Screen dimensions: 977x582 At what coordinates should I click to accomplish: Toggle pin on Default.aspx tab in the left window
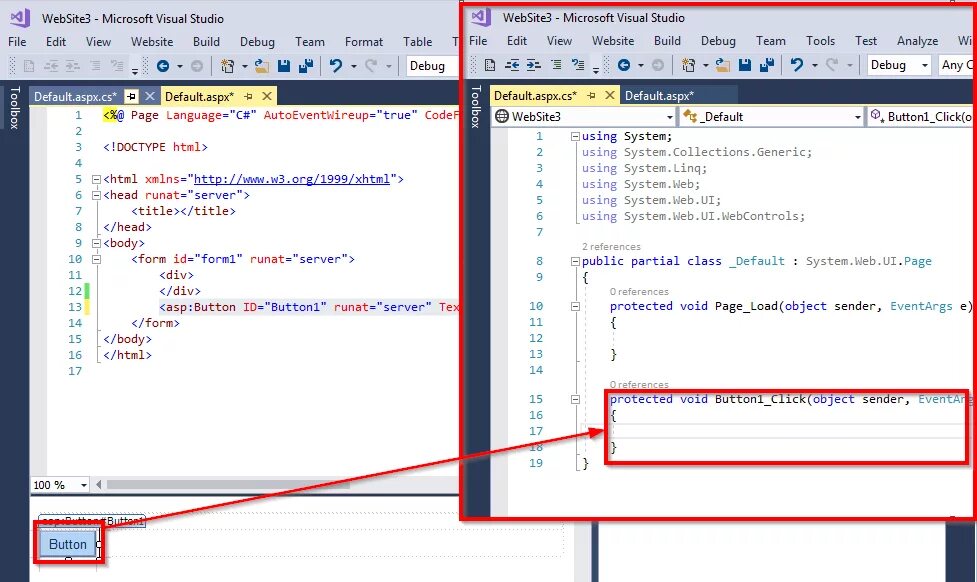[x=249, y=96]
